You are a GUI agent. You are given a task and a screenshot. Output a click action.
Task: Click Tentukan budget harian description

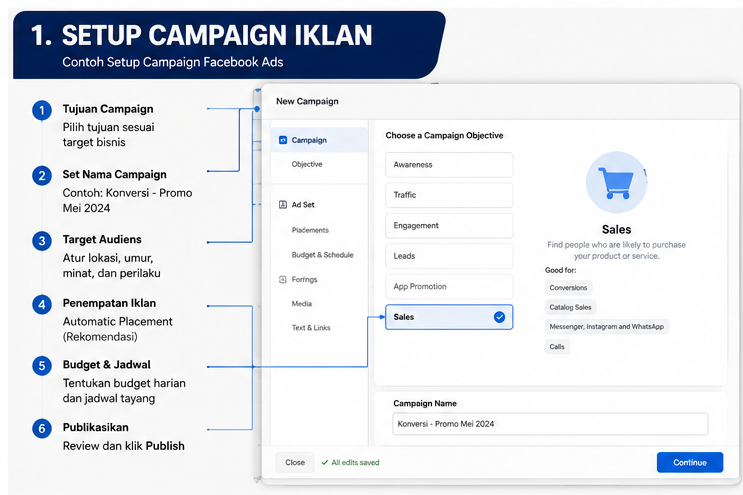pos(124,390)
